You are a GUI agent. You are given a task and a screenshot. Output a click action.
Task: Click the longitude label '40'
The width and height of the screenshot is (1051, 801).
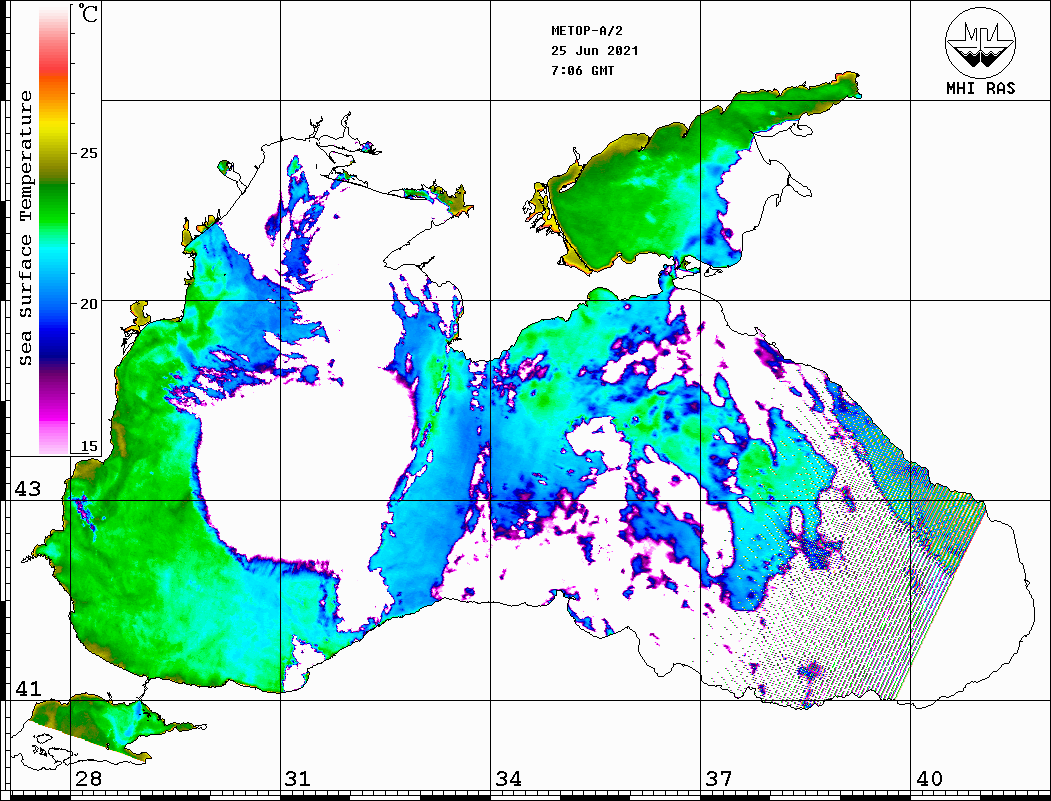pyautogui.click(x=929, y=779)
